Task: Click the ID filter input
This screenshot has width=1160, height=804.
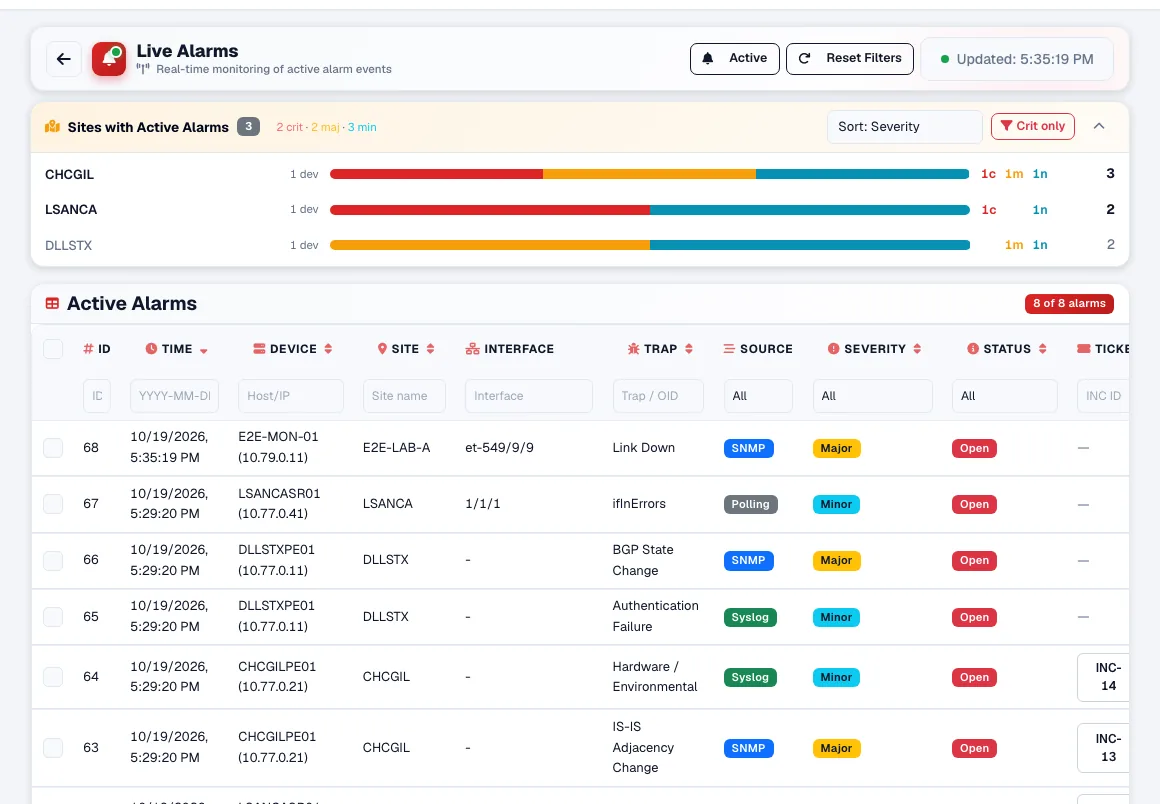Action: click(97, 396)
